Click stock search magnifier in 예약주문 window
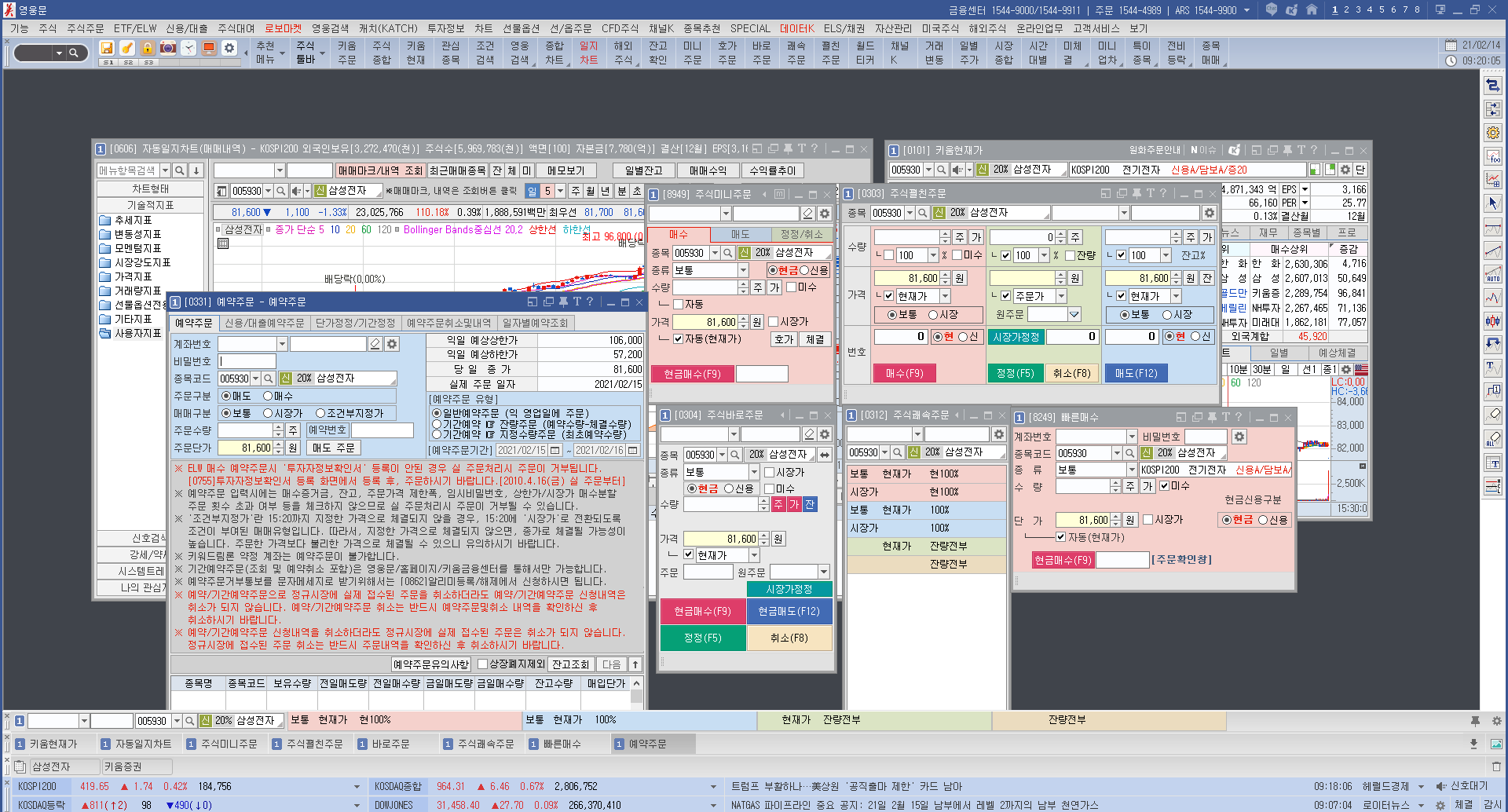The height and width of the screenshot is (812, 1508). click(x=269, y=379)
